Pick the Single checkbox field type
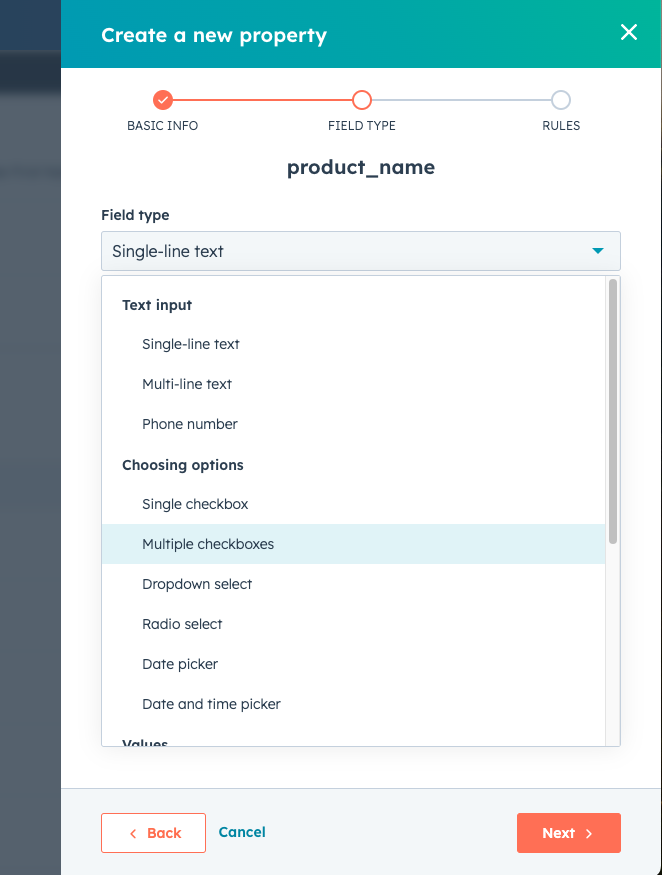The height and width of the screenshot is (875, 662). (195, 504)
